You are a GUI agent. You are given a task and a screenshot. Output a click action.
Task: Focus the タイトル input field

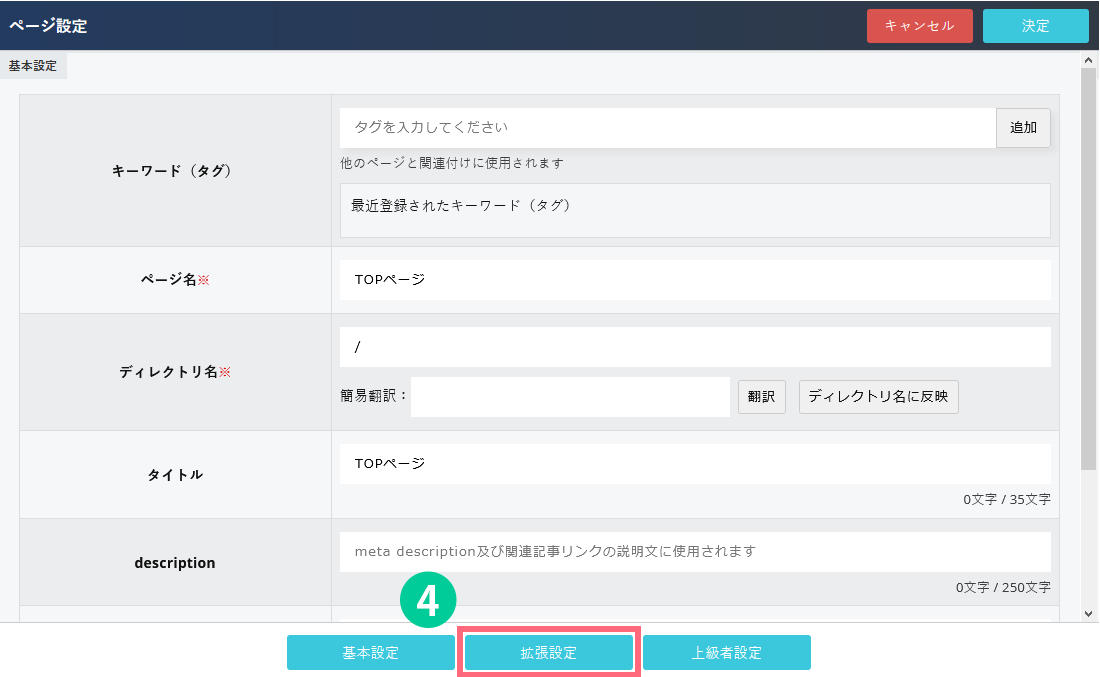point(695,464)
